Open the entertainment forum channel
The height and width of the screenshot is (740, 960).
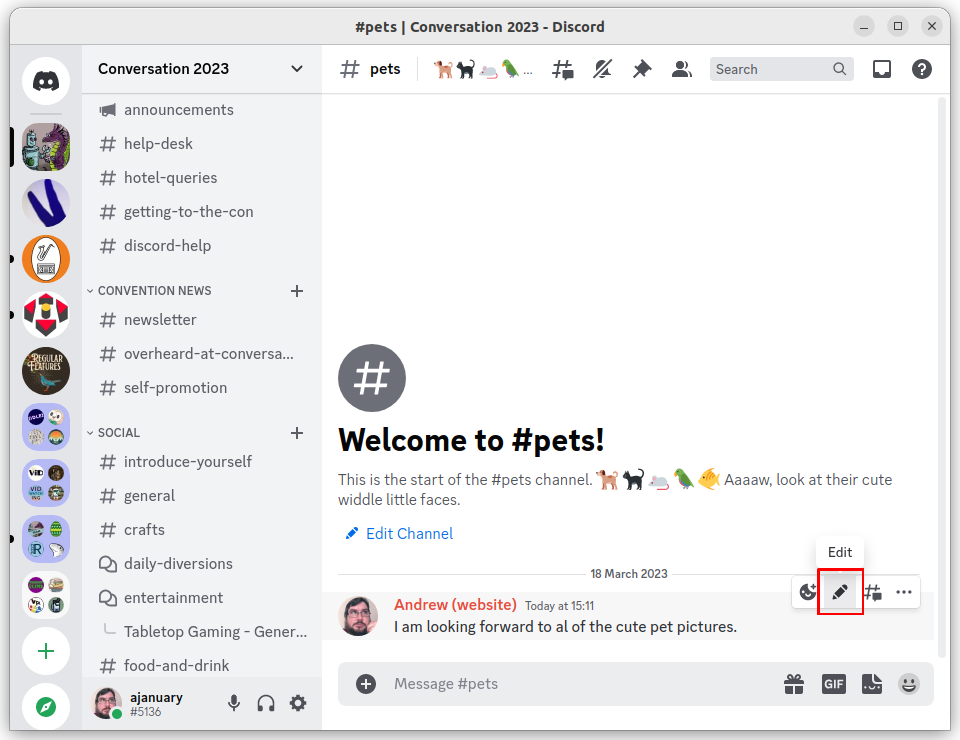[x=202, y=597]
